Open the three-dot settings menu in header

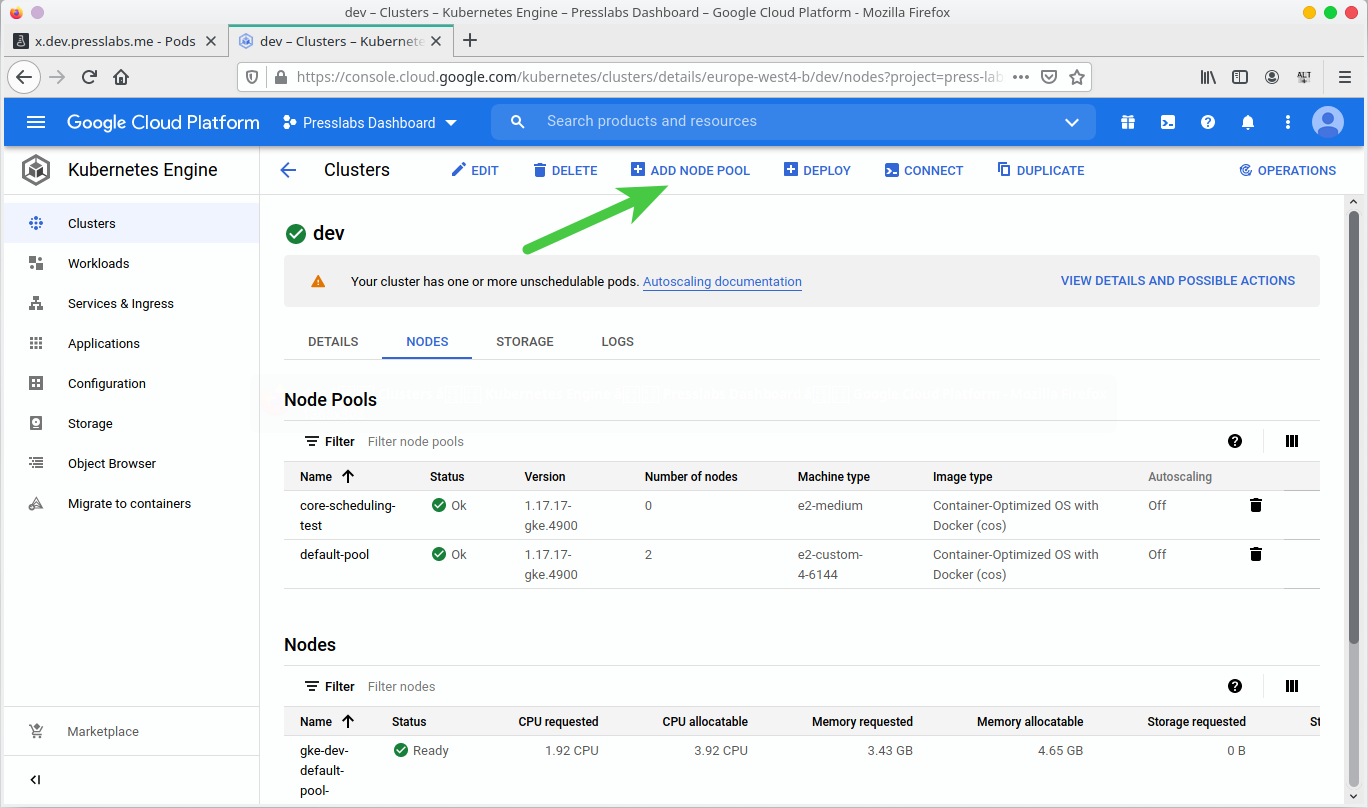click(1288, 122)
